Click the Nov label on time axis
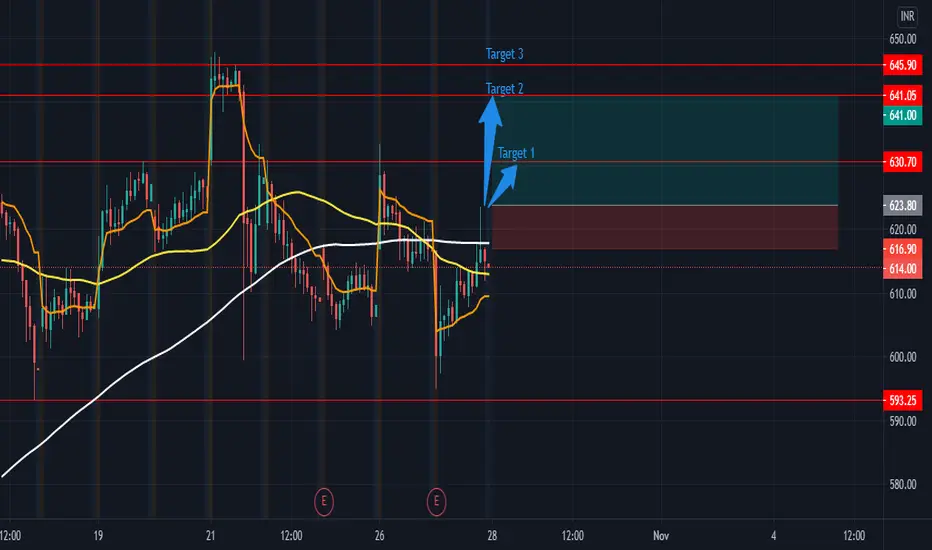This screenshot has height=550, width=932. [x=661, y=536]
